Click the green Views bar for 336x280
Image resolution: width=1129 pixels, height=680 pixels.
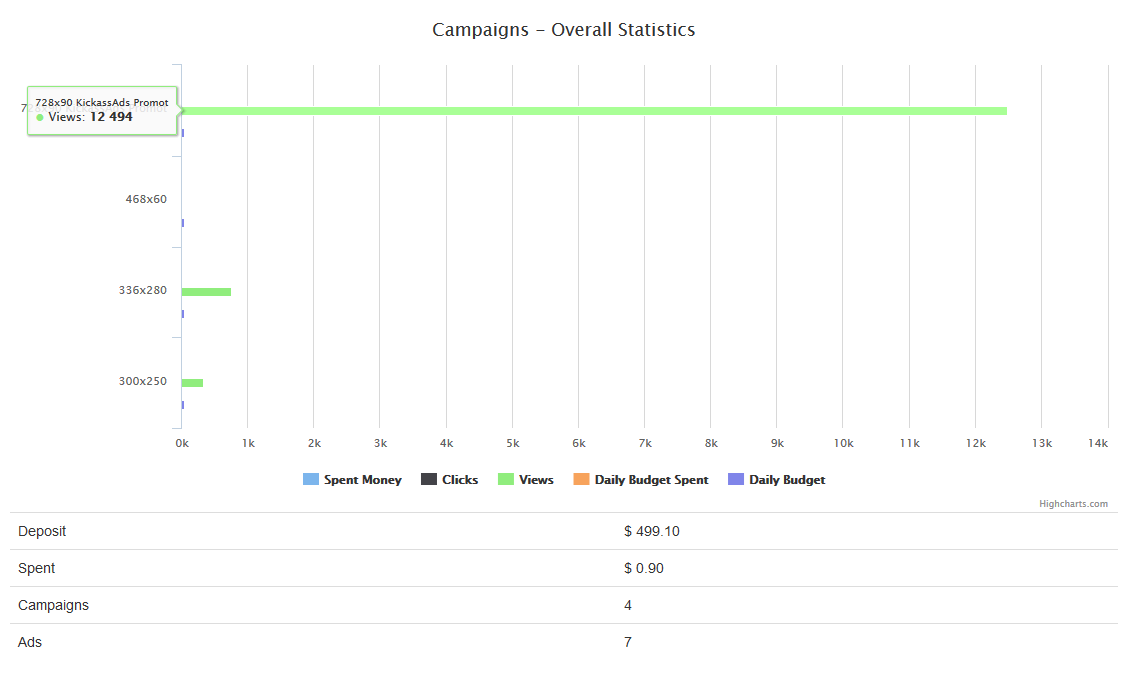(x=206, y=292)
